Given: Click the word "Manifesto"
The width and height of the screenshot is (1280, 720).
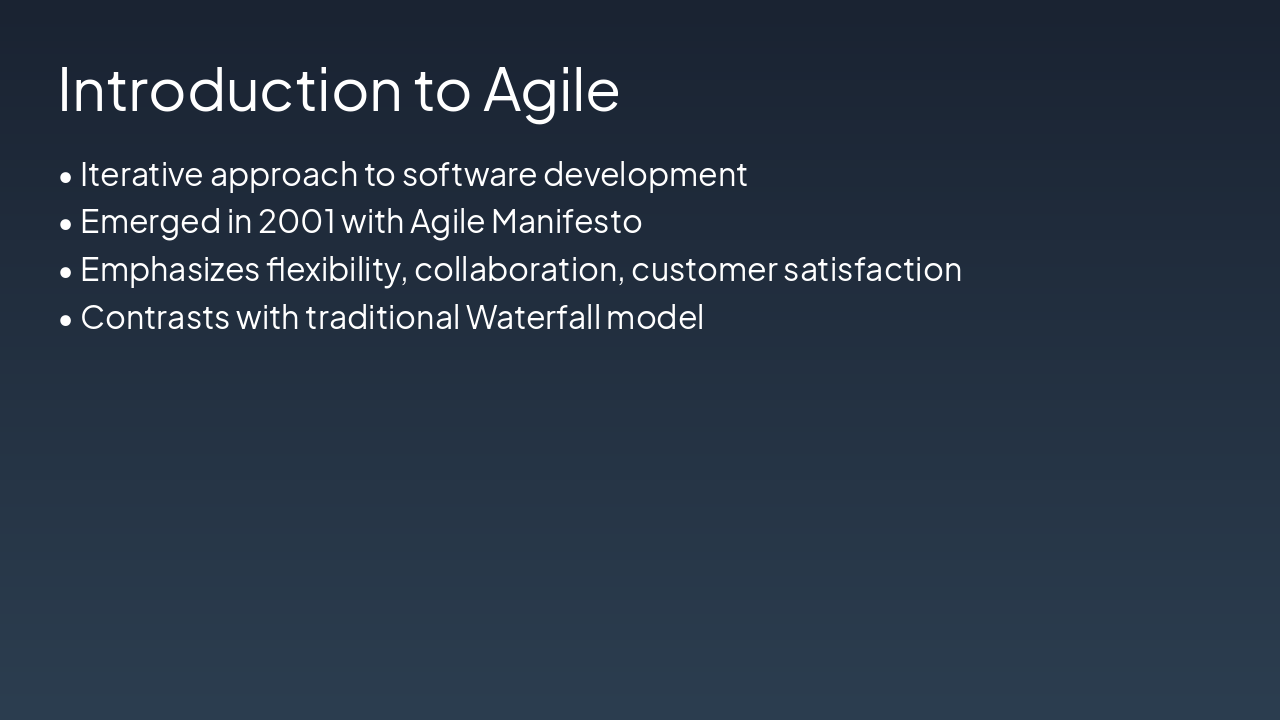Looking at the screenshot, I should tap(566, 222).
